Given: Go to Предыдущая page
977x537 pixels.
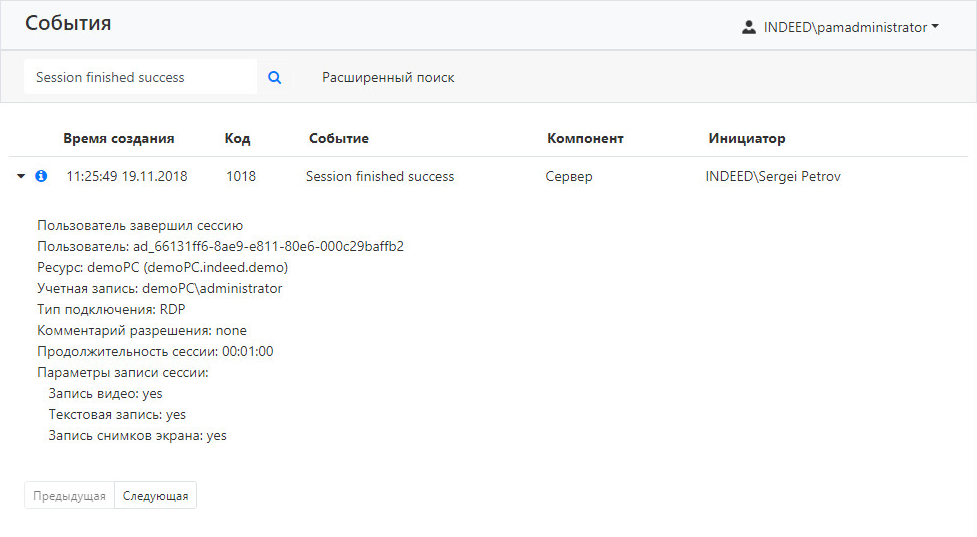Looking at the screenshot, I should click(x=69, y=496).
